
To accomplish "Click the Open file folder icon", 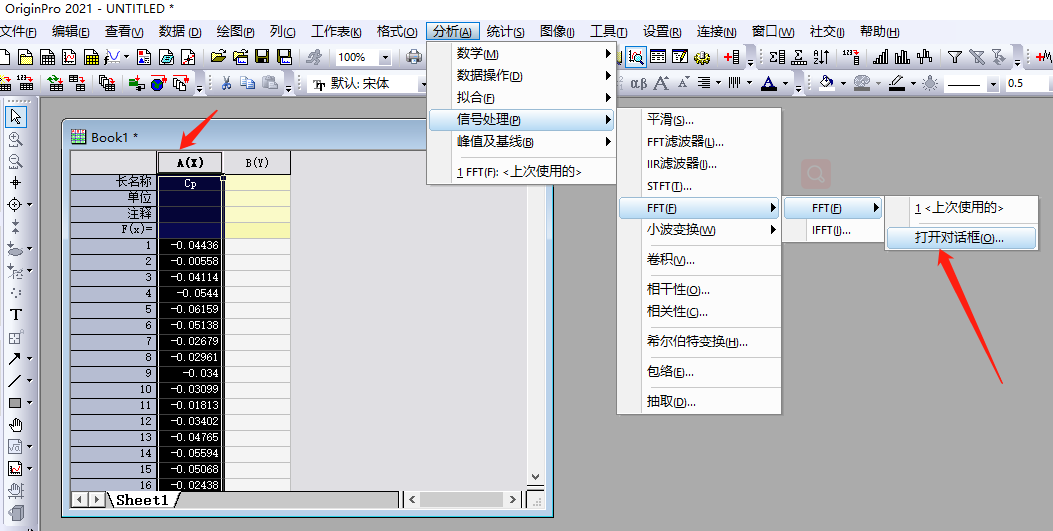I will click(218, 57).
